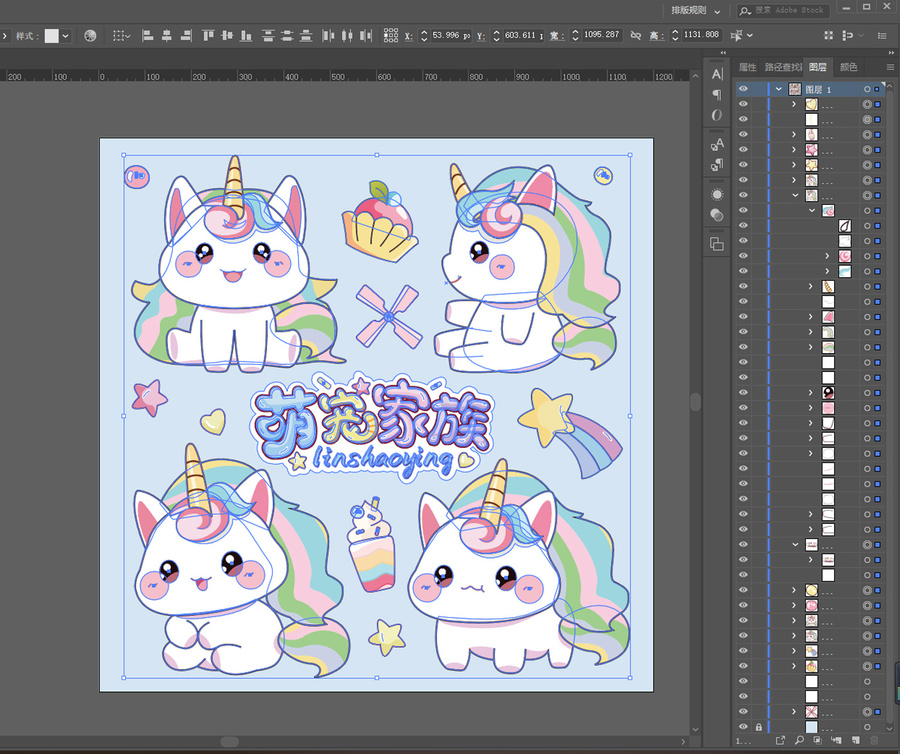The width and height of the screenshot is (900, 754).
Task: Open the Paragraph panel icon
Action: (x=717, y=94)
